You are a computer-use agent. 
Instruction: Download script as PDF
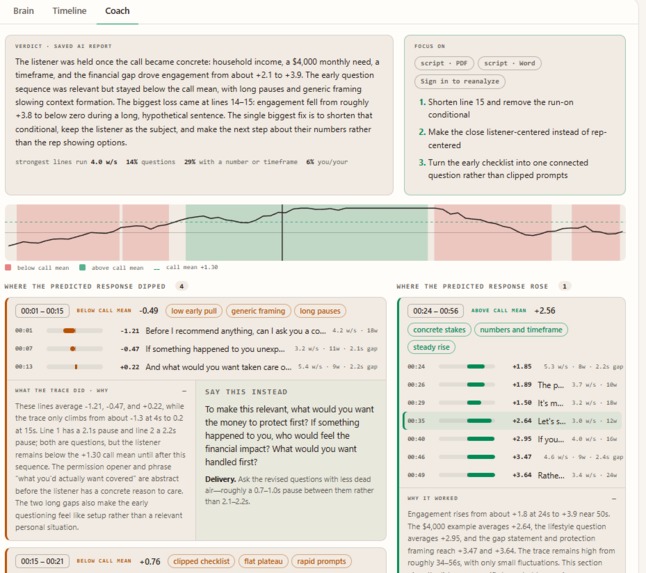point(444,63)
